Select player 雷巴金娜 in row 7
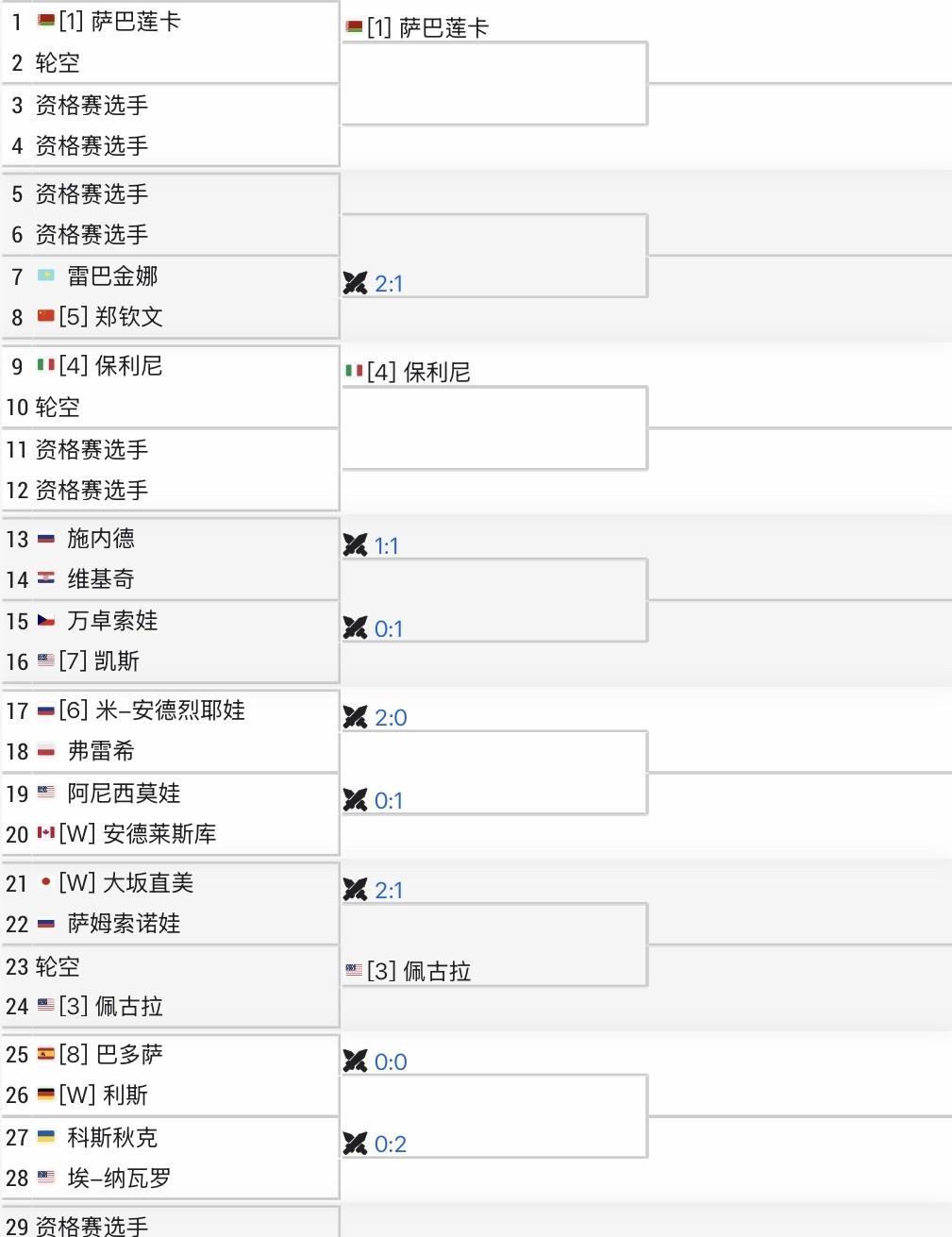The height and width of the screenshot is (1237, 952). pyautogui.click(x=112, y=276)
